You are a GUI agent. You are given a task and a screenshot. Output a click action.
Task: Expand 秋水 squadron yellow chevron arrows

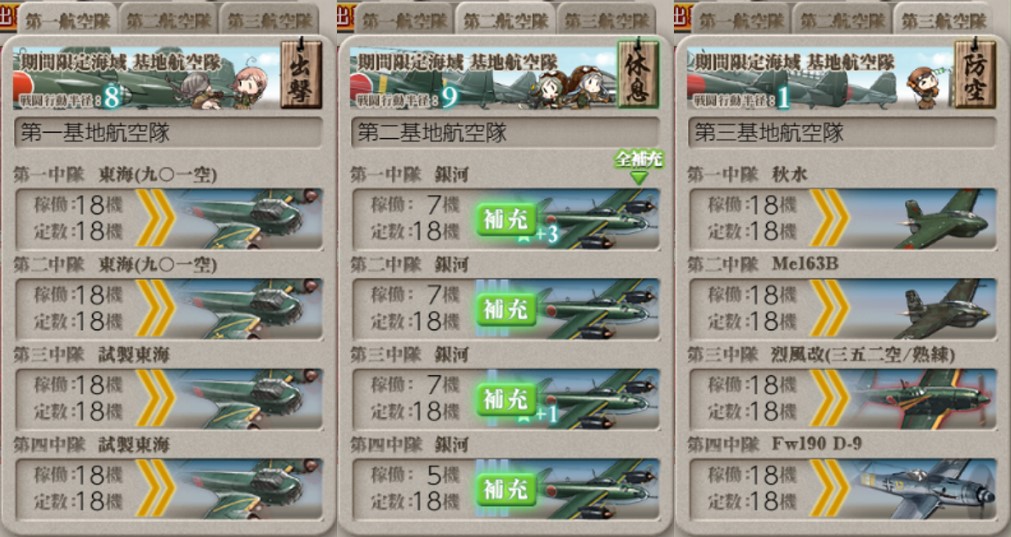pyautogui.click(x=829, y=219)
